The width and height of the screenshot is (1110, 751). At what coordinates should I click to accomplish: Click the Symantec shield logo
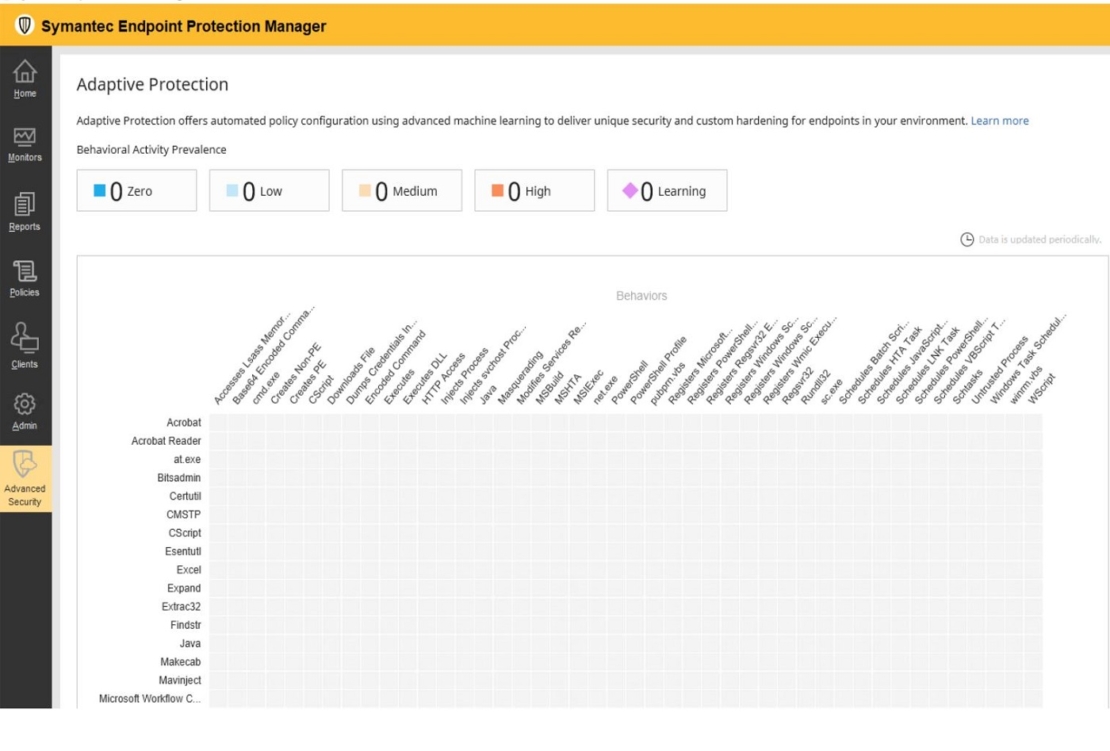25,27
